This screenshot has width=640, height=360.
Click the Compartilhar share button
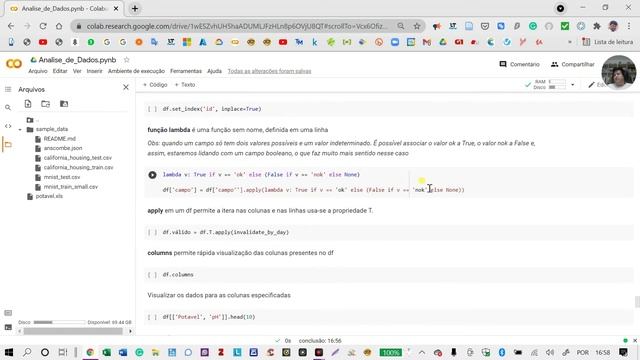coord(572,64)
